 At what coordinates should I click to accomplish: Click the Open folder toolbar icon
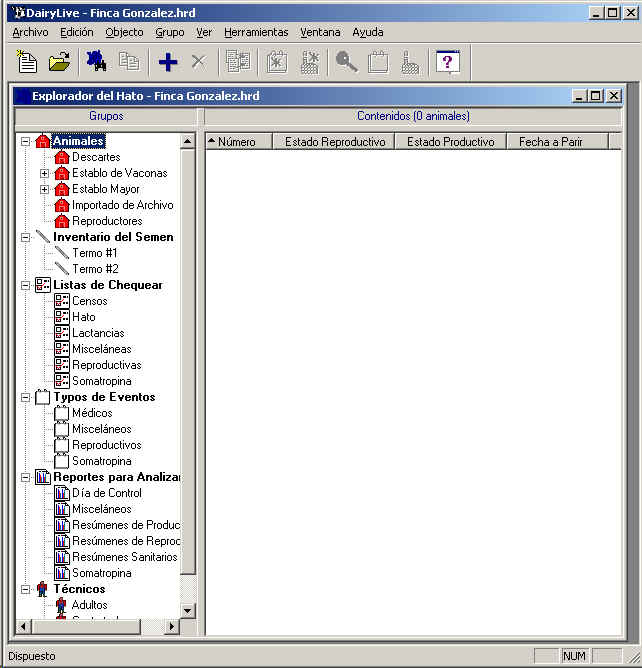pyautogui.click(x=60, y=62)
